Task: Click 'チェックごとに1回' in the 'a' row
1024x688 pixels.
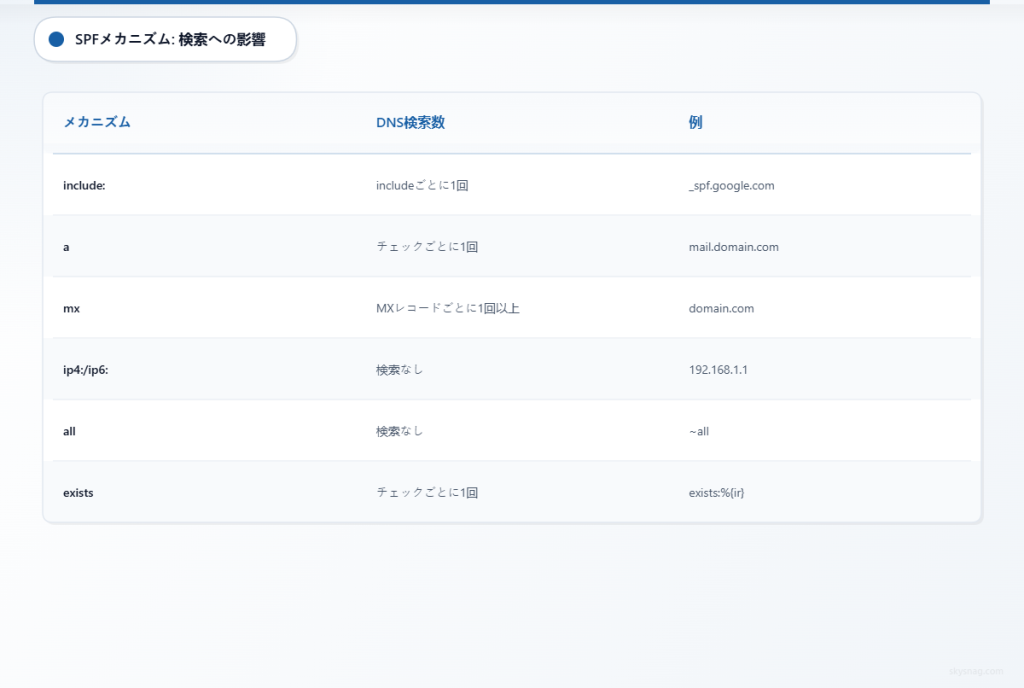Action: (427, 247)
